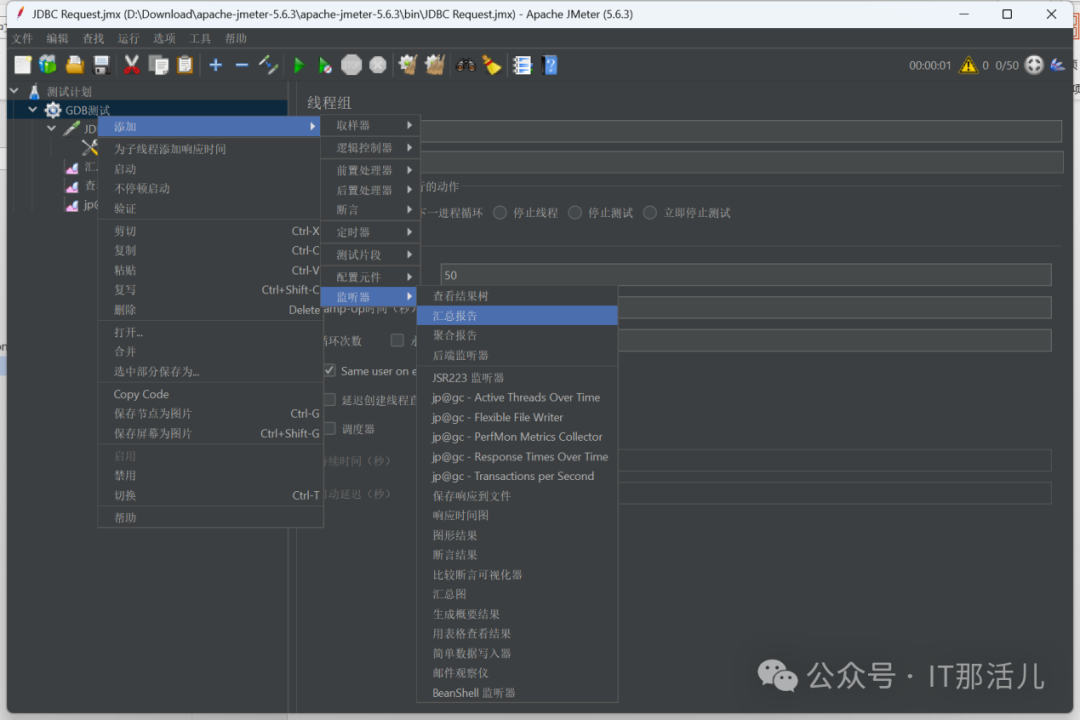Viewport: 1080px width, 720px height.
Task: Click 不停顿启动 in context menu
Action: 211,188
